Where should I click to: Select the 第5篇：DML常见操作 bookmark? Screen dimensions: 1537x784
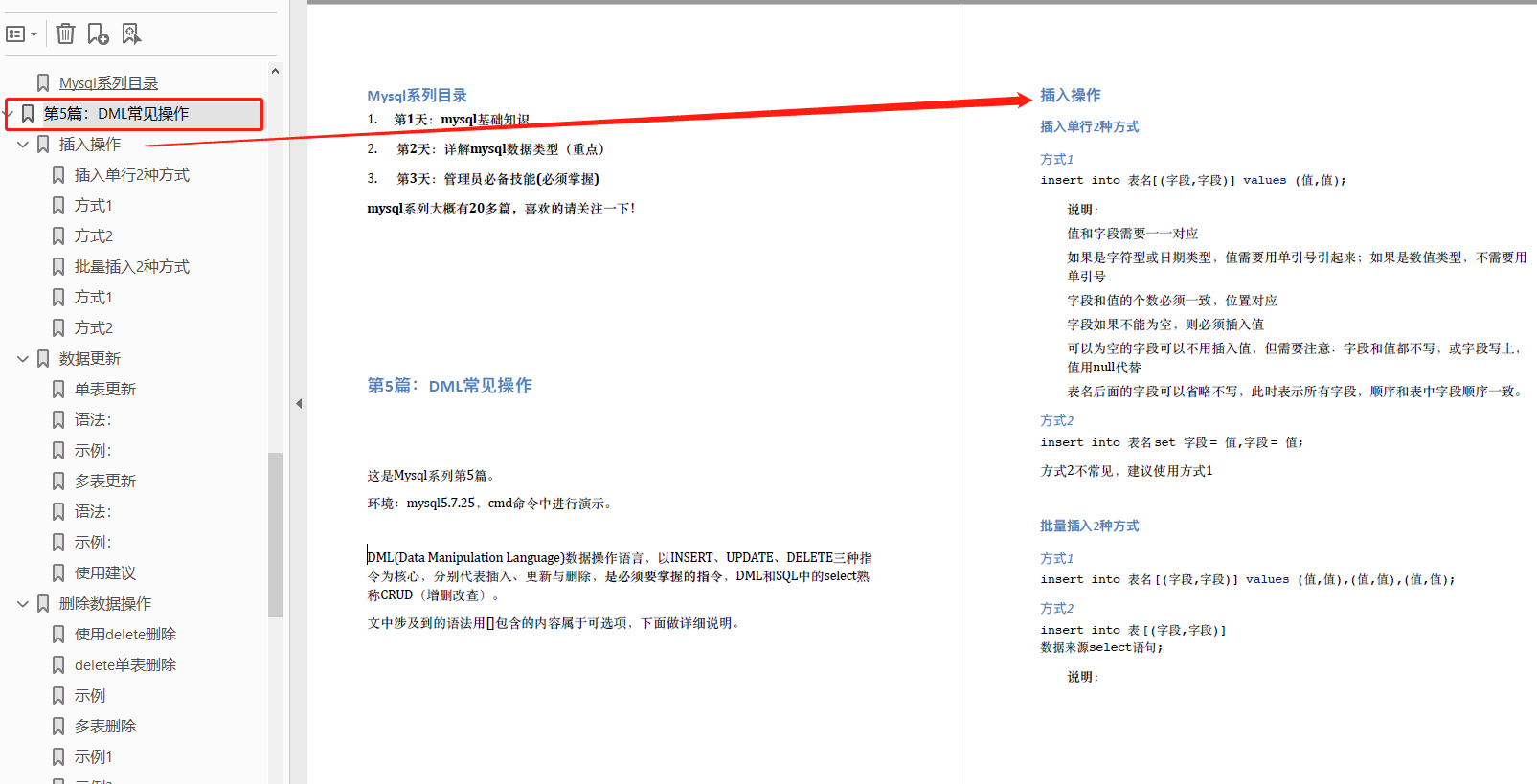[x=117, y=114]
